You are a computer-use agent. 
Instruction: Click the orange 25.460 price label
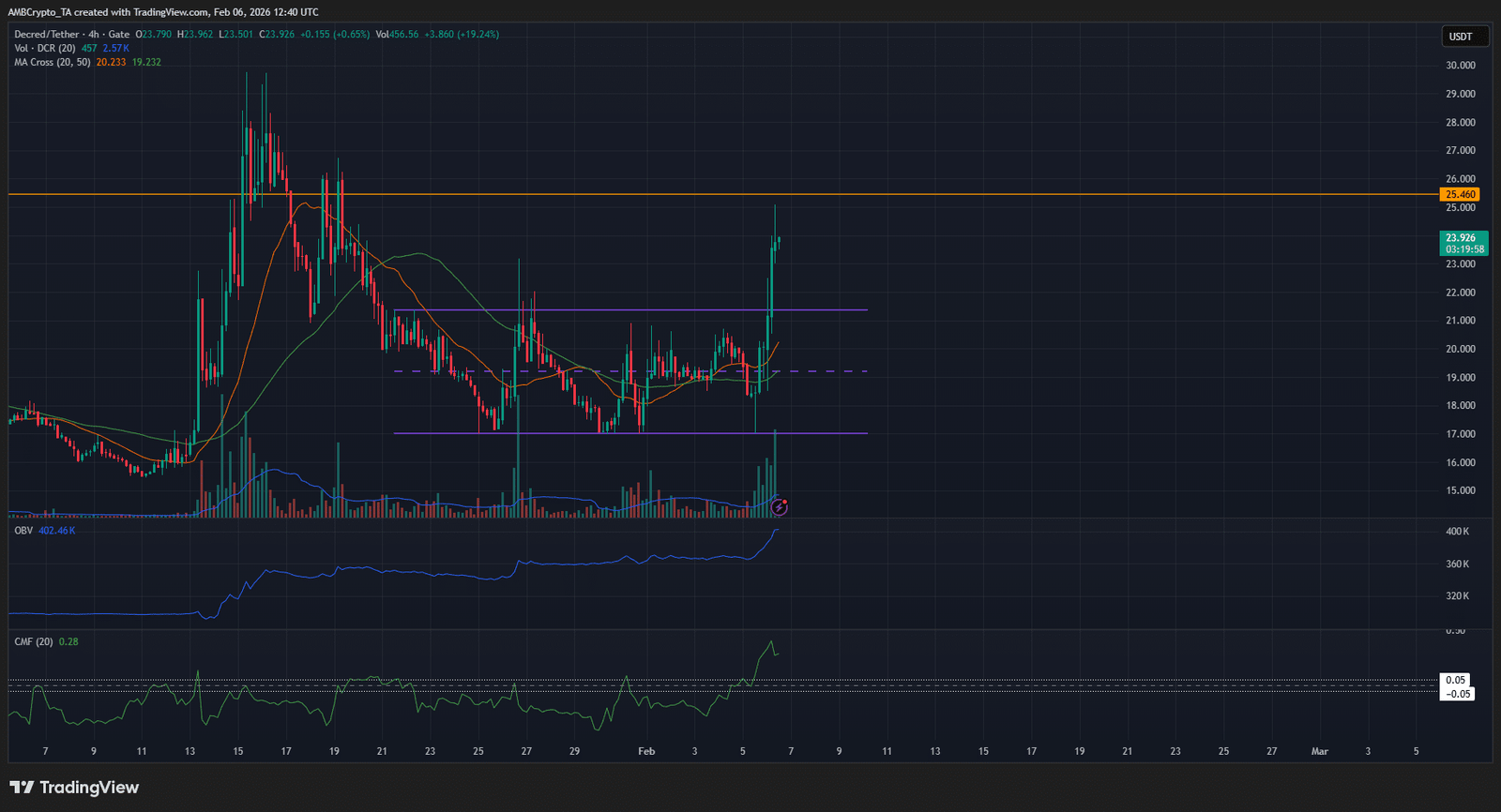click(1460, 195)
